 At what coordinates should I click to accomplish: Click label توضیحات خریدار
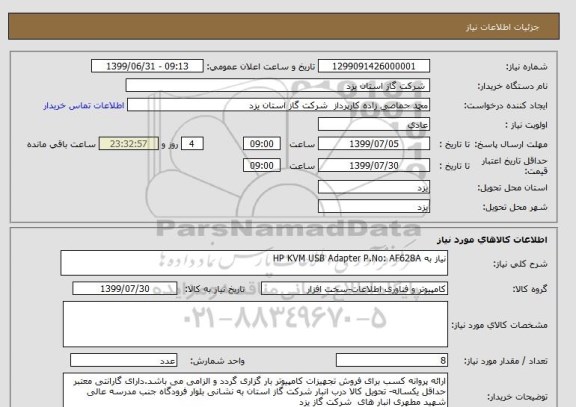[517, 397]
